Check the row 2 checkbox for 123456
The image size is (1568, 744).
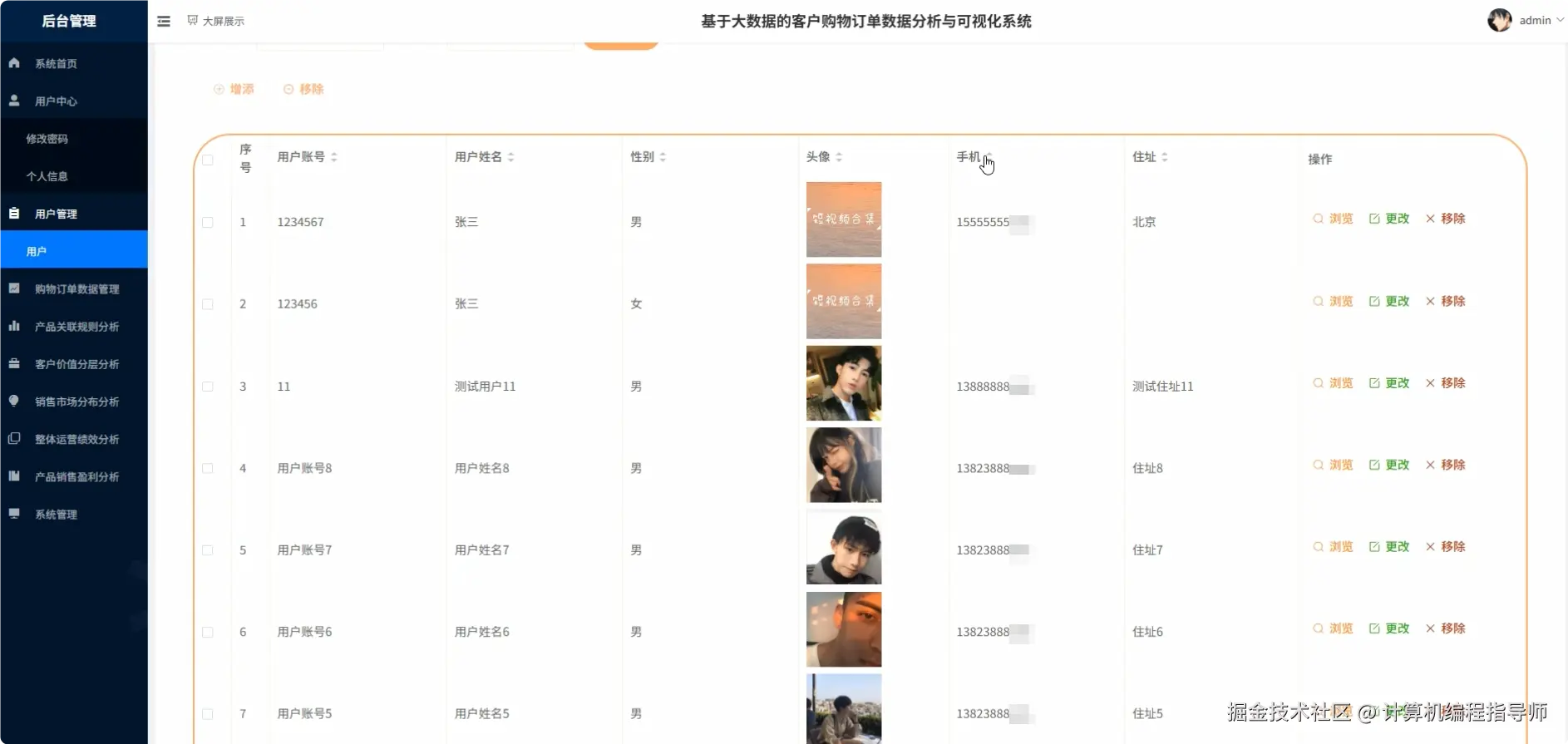(208, 304)
